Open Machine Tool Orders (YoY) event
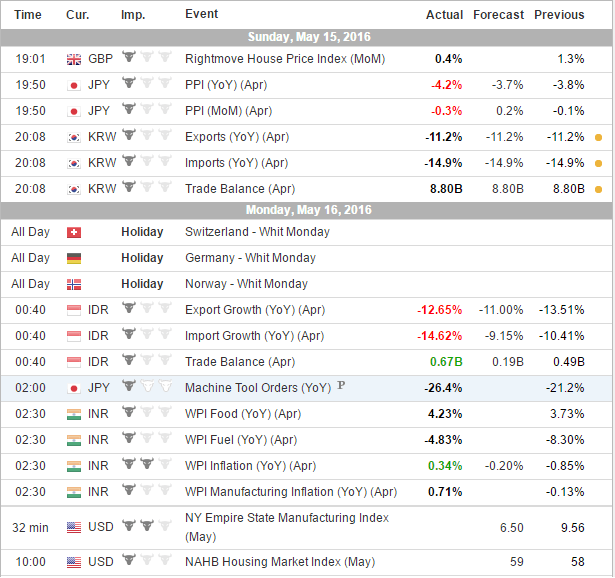Screen dimensions: 615x578 [258, 388]
